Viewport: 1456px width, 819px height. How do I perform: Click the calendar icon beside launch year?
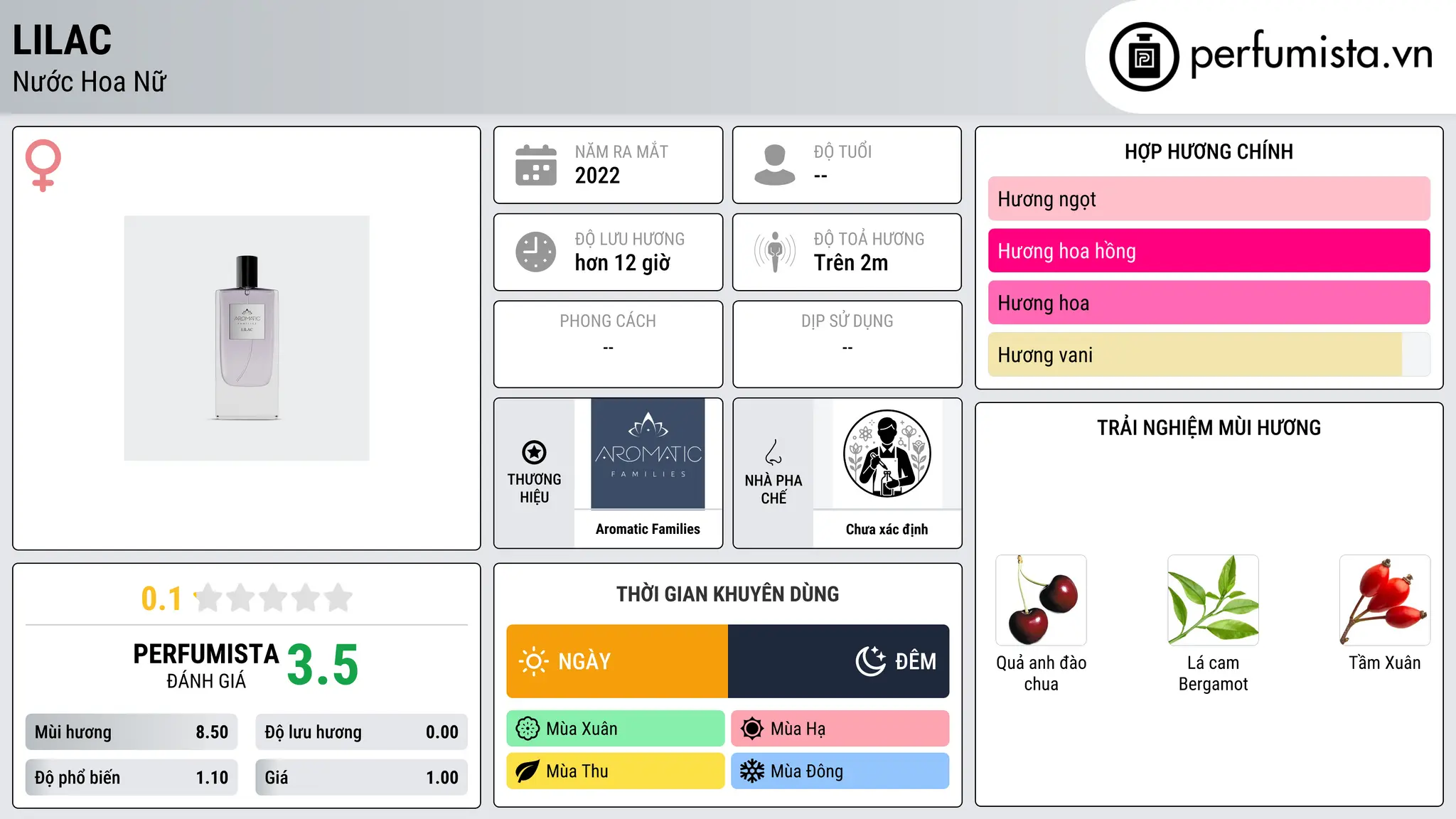pyautogui.click(x=536, y=165)
